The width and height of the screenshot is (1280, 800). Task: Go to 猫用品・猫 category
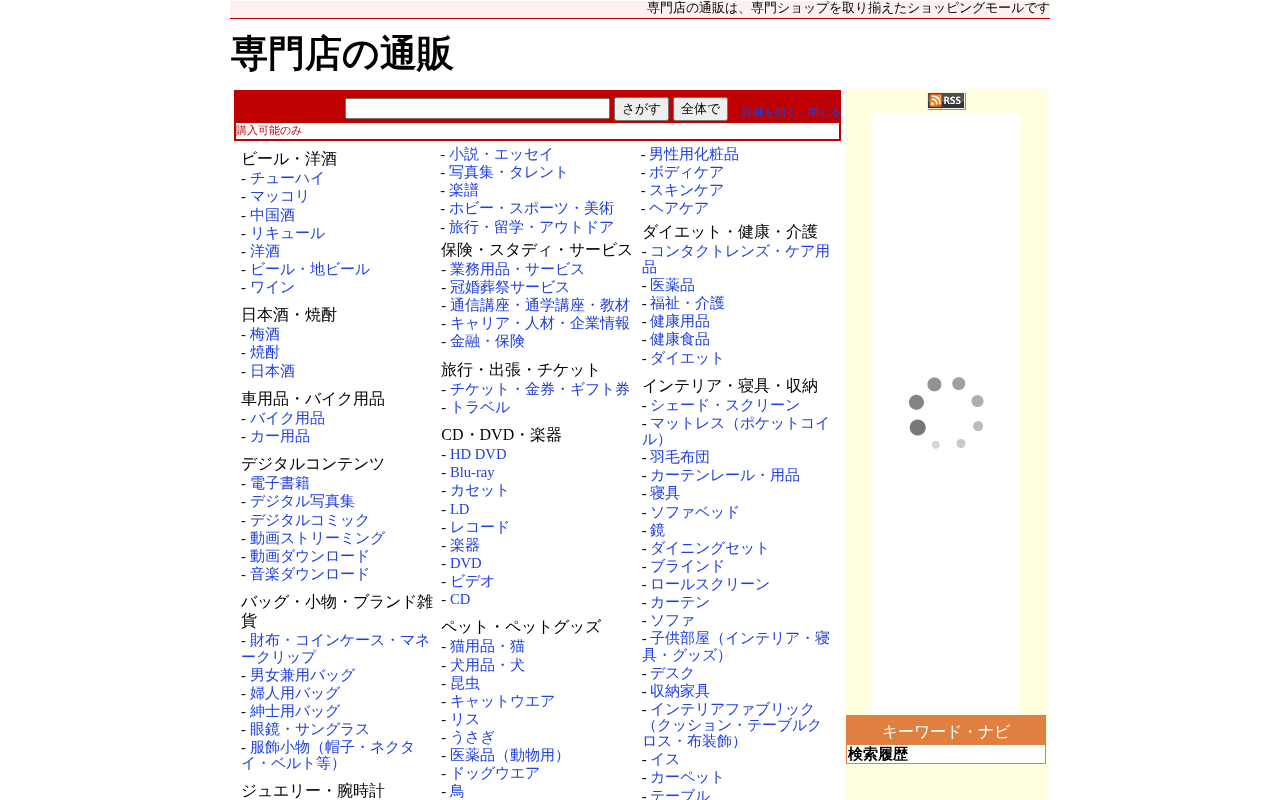(487, 647)
